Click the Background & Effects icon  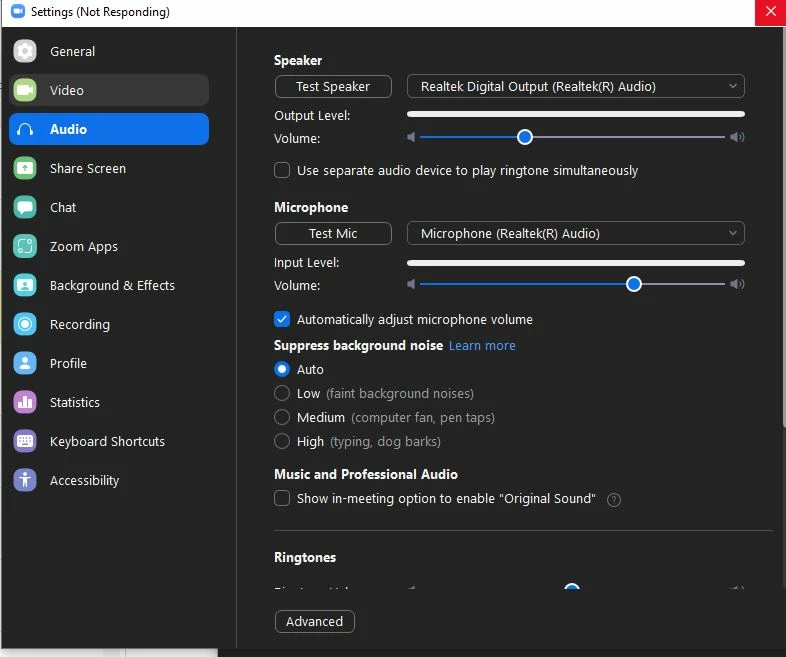click(x=25, y=285)
